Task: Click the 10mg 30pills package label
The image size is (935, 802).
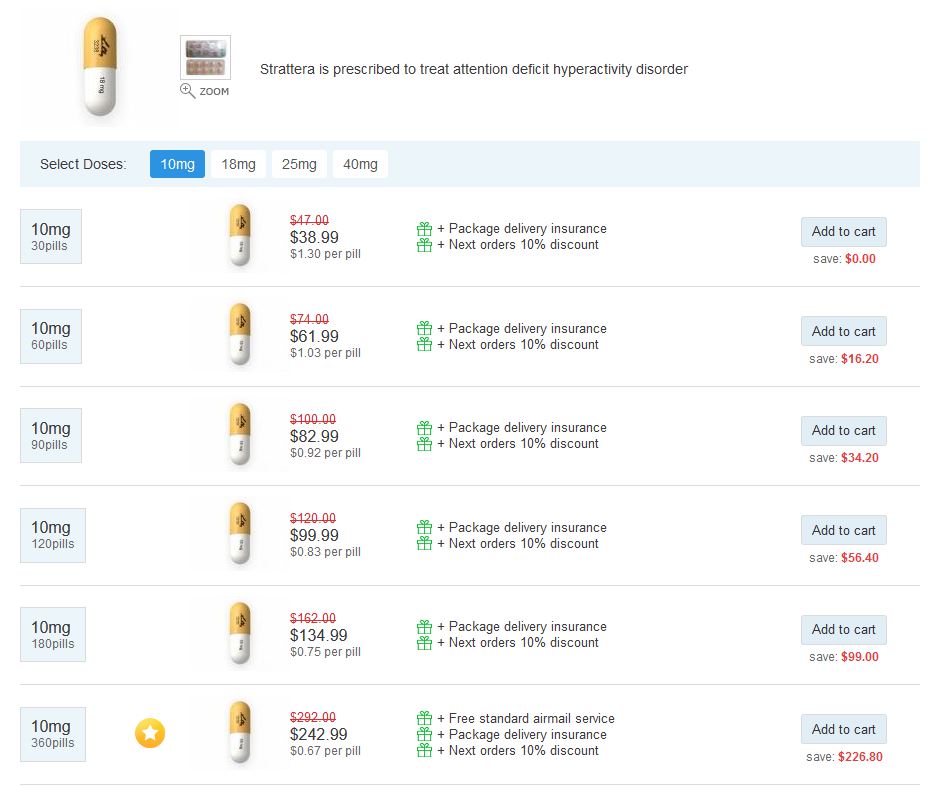Action: [51, 236]
